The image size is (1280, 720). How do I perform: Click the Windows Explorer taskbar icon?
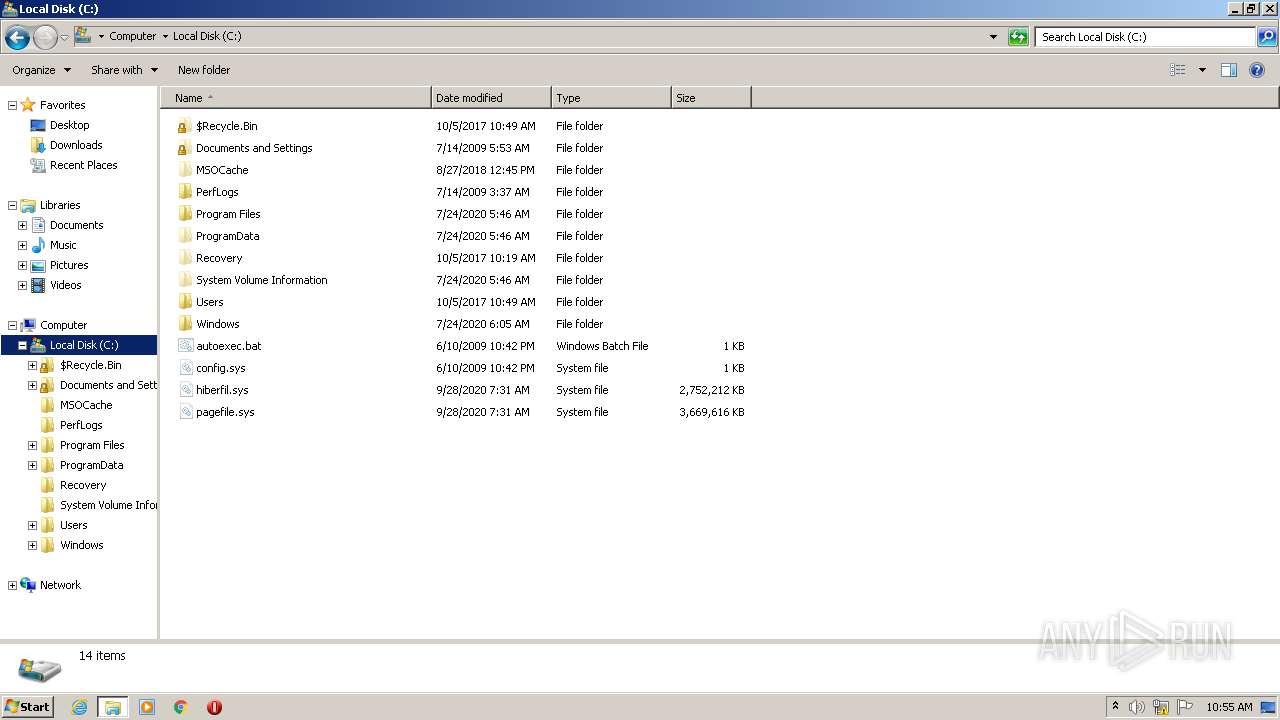click(113, 707)
